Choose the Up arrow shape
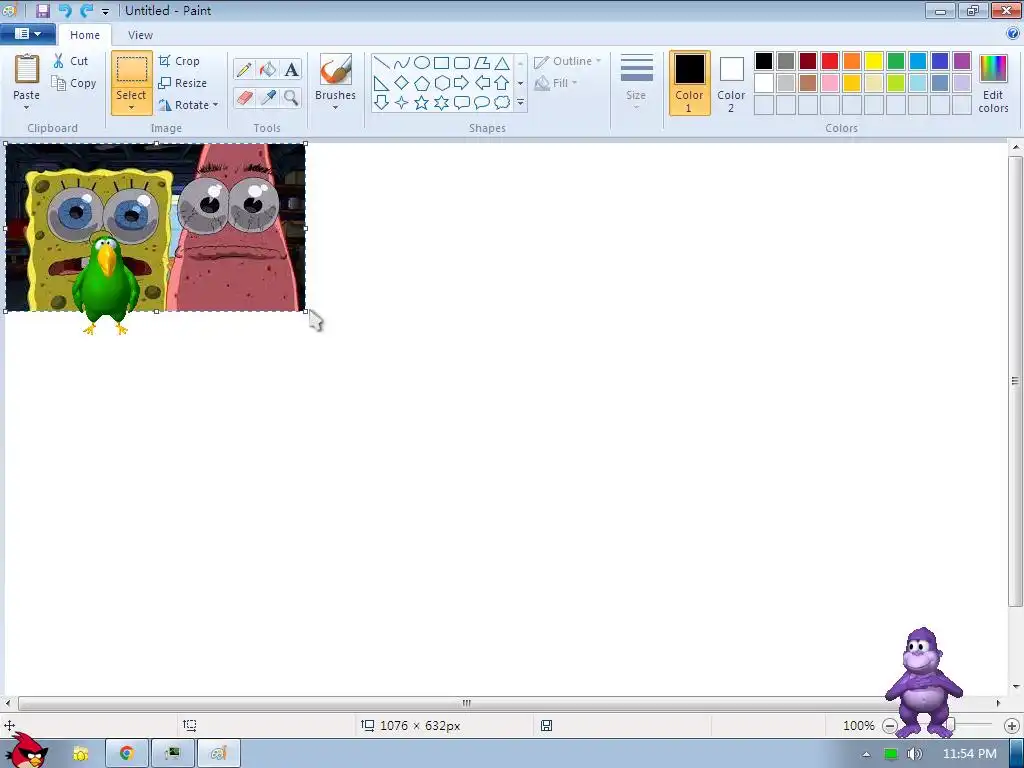 pos(502,83)
